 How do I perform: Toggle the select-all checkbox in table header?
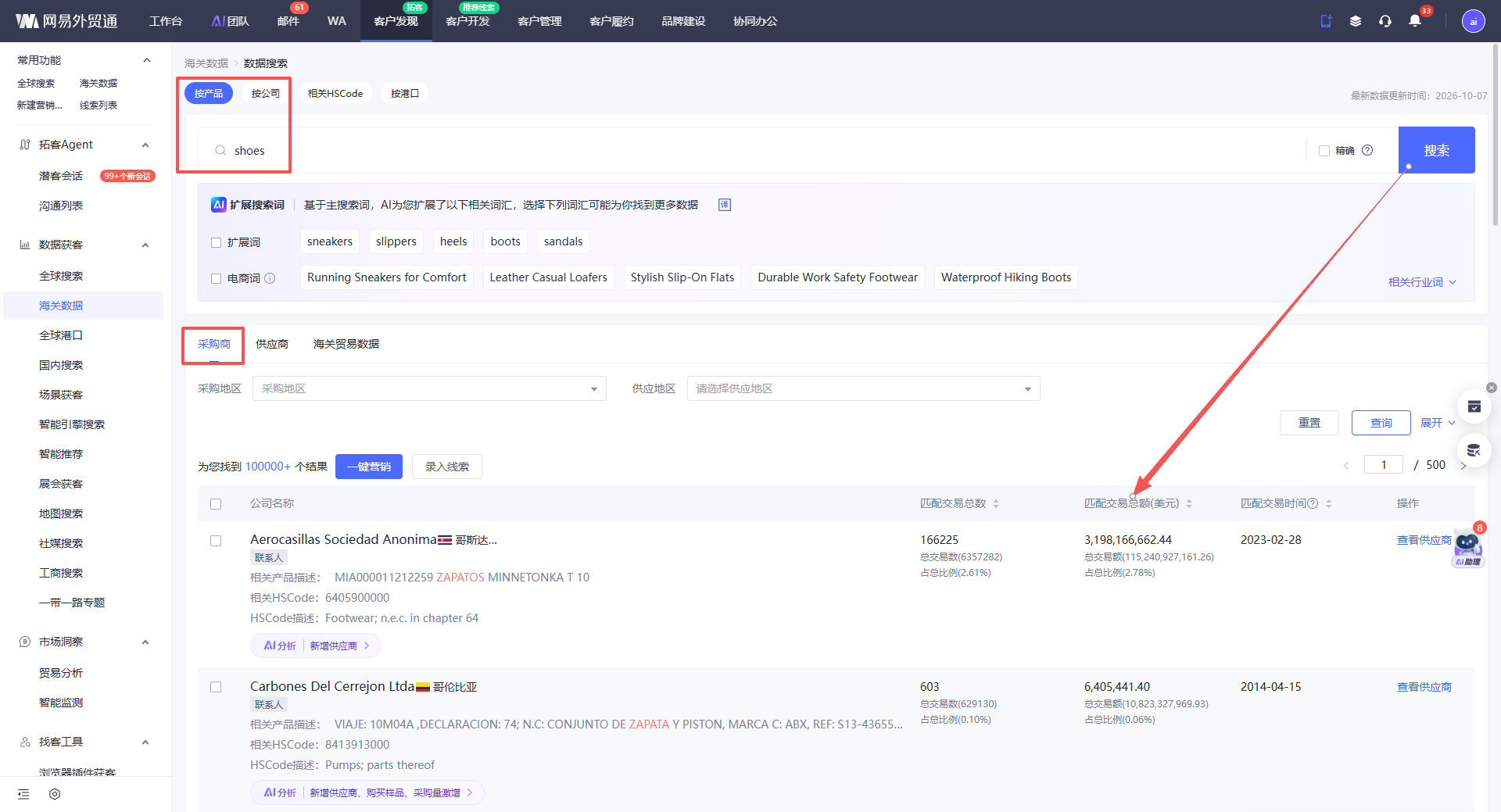(x=216, y=504)
